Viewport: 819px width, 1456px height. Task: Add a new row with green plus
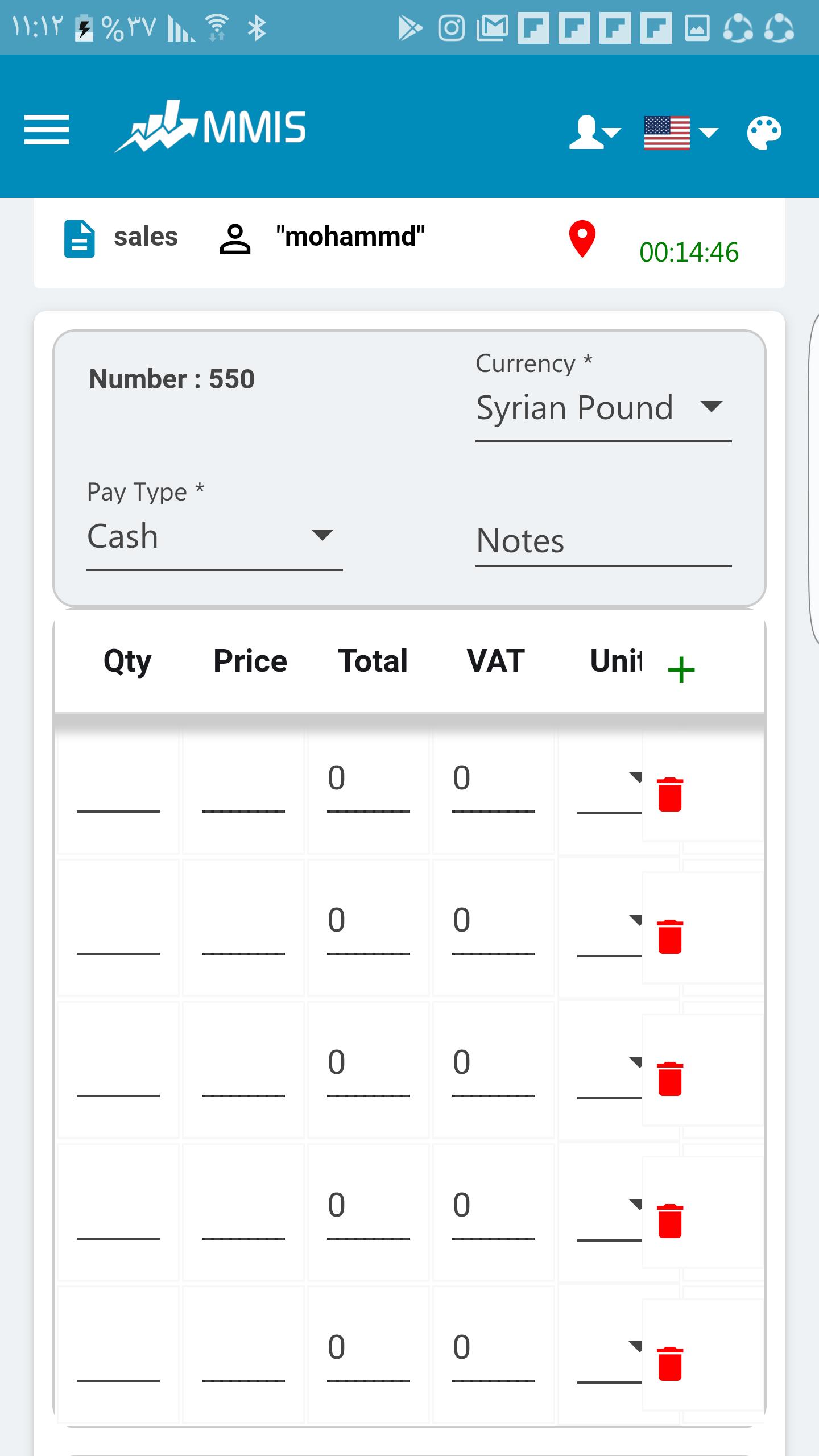(x=681, y=669)
